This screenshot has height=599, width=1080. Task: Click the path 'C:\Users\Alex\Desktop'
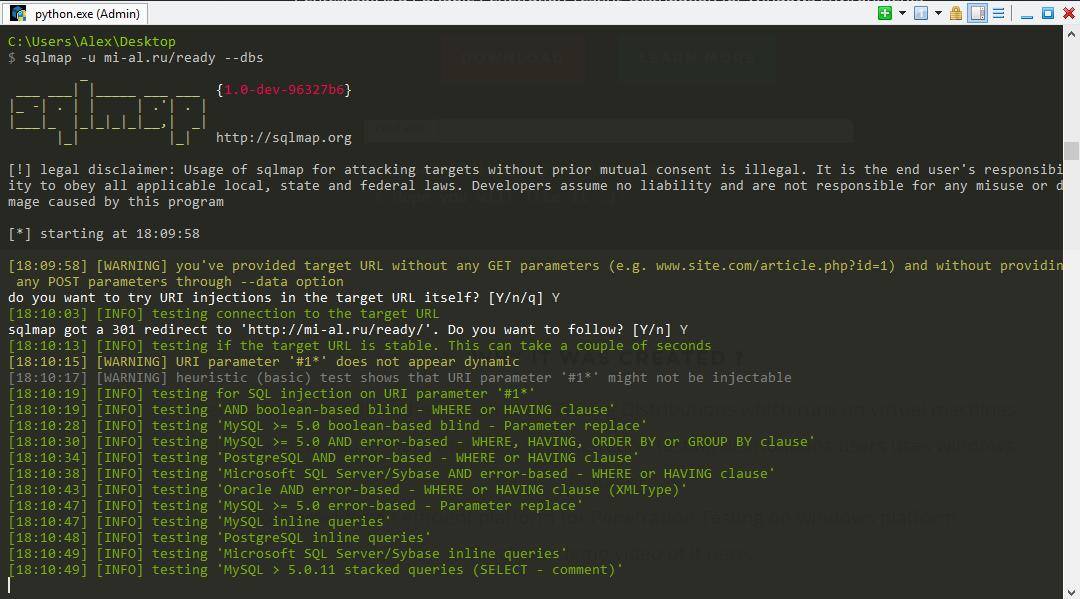92,41
